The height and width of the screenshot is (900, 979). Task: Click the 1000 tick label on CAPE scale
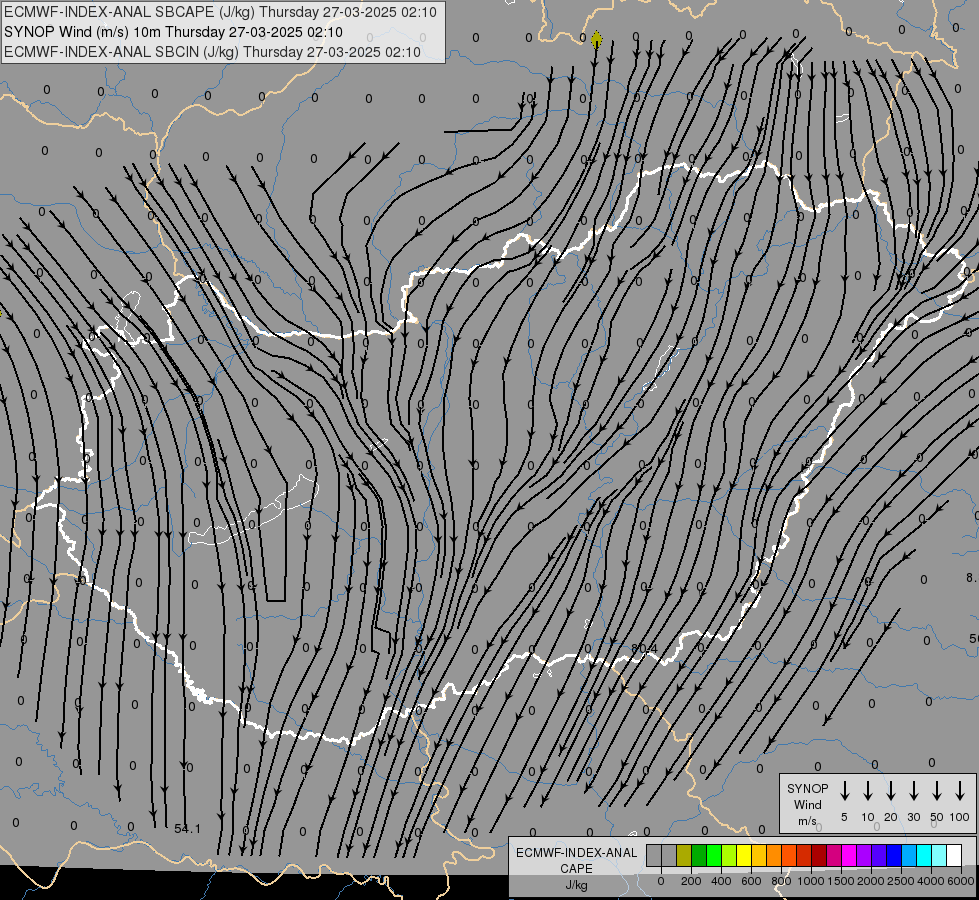click(x=810, y=881)
